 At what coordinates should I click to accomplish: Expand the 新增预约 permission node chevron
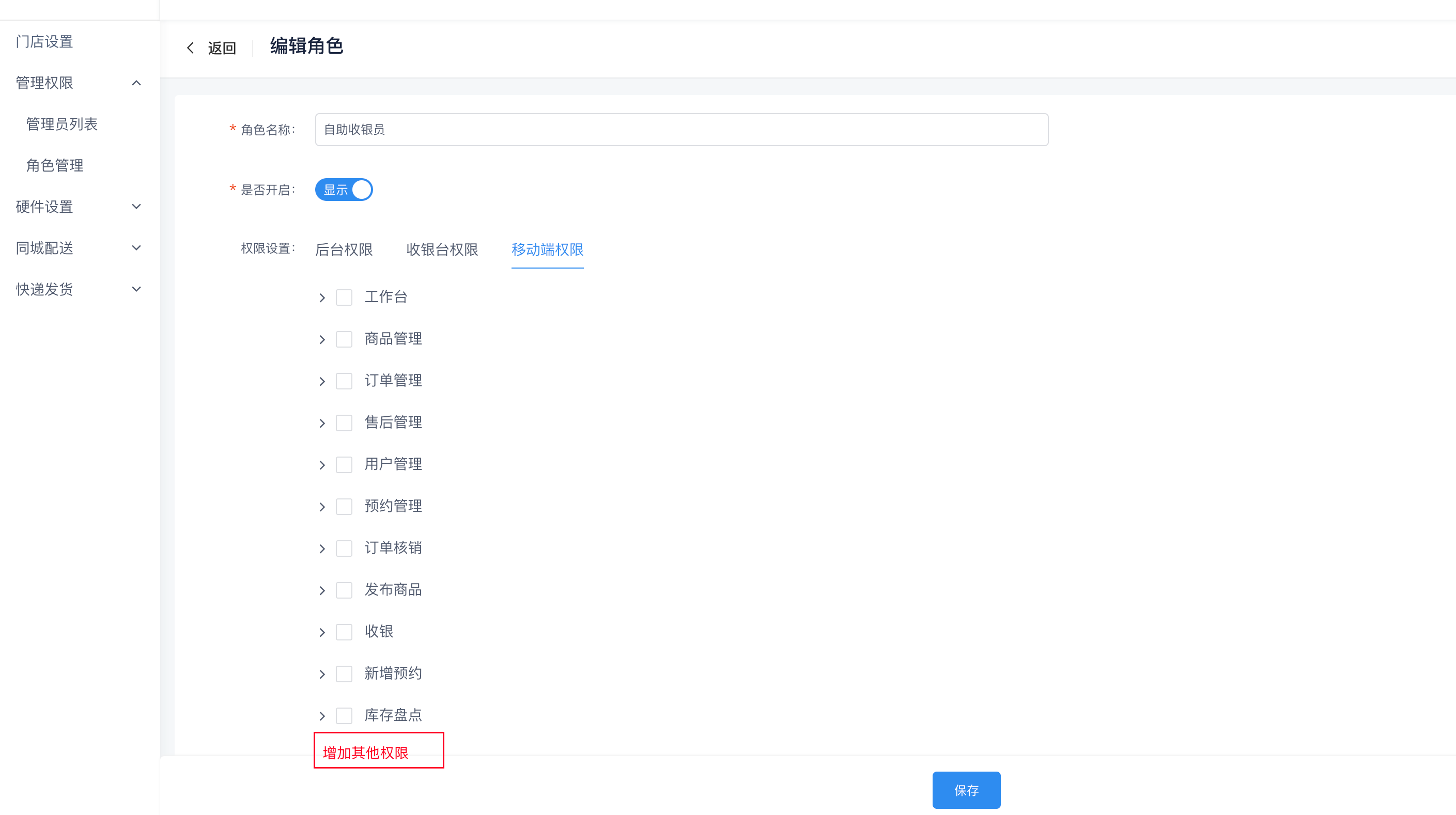322,675
